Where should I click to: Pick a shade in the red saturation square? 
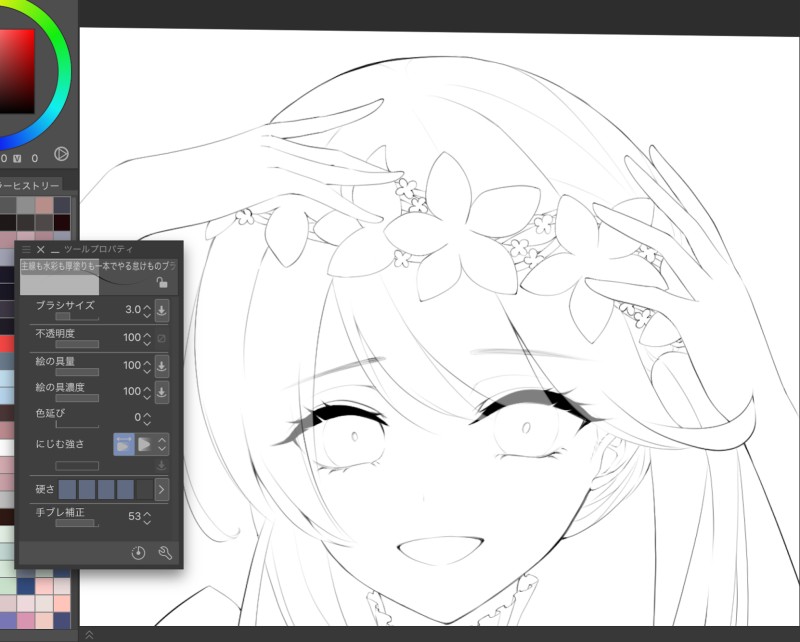[17, 70]
